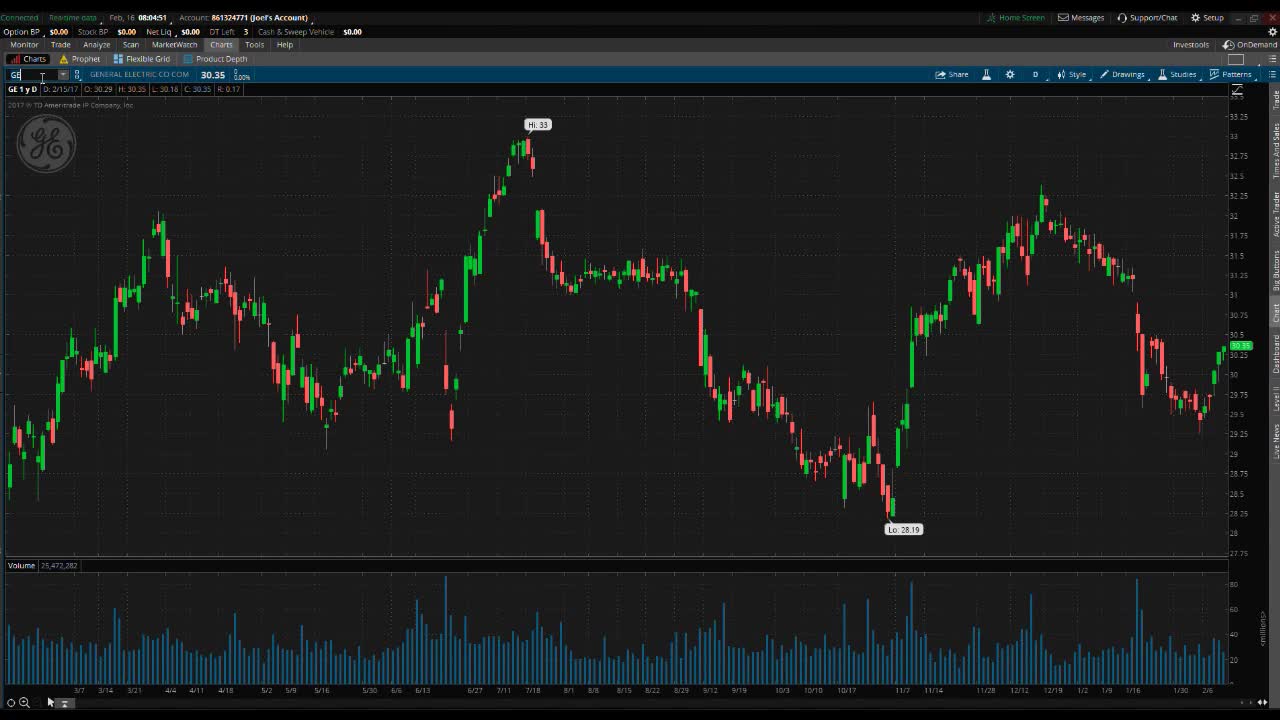
Task: Open the Big Buttons sidebar panel
Action: click(1275, 271)
